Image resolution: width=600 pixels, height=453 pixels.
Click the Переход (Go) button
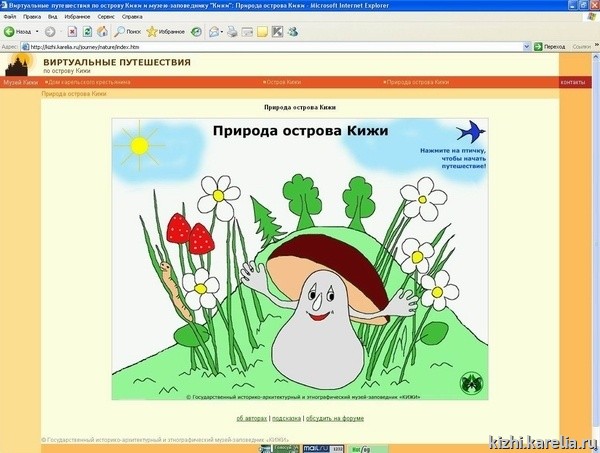click(549, 46)
